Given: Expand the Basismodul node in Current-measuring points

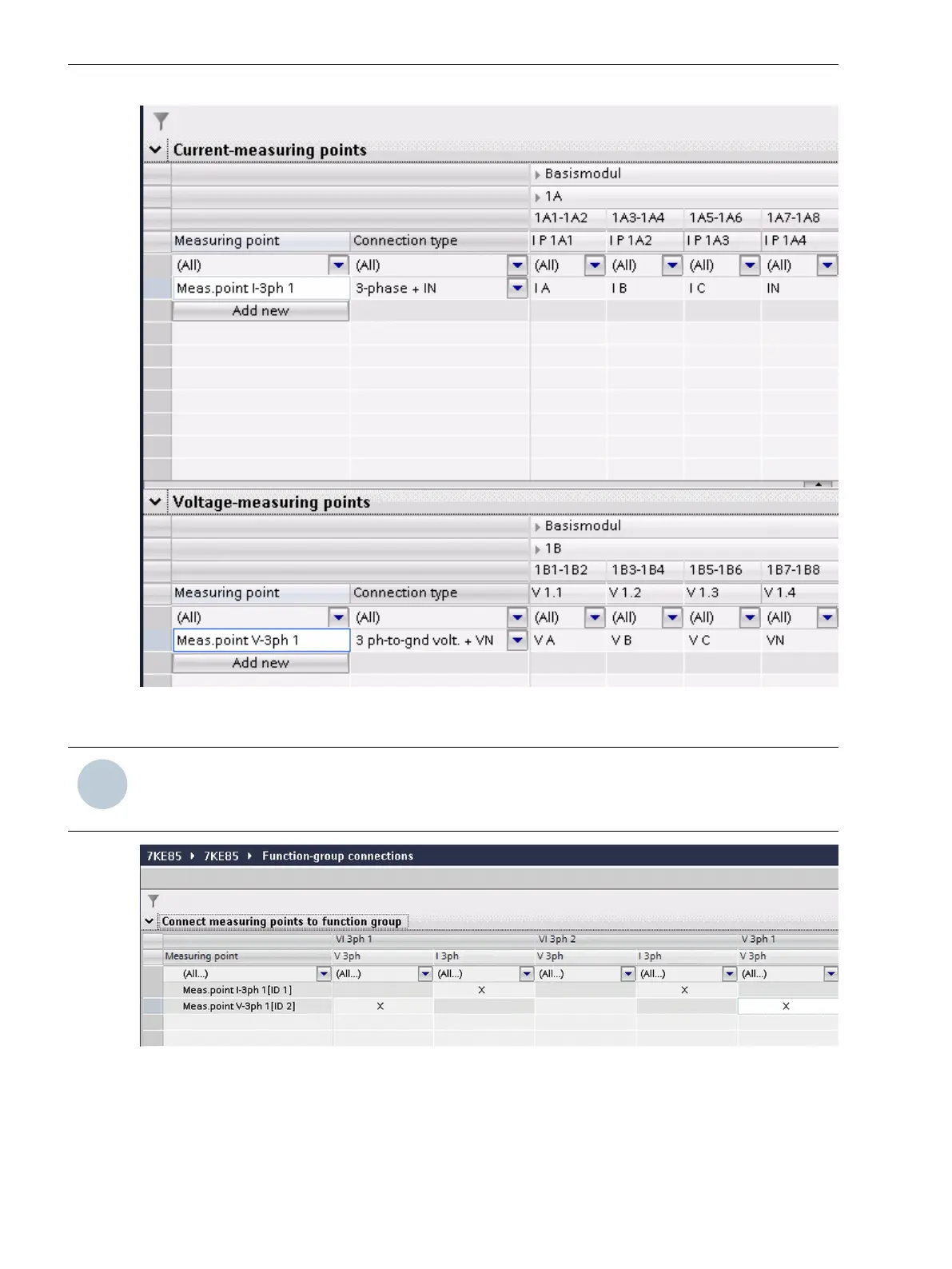Looking at the screenshot, I should click(x=538, y=174).
